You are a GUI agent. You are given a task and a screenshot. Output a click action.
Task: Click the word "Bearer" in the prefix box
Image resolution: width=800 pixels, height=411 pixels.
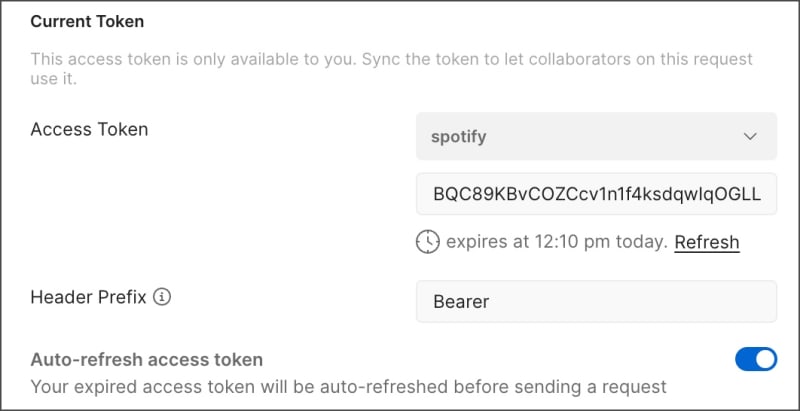coord(460,301)
